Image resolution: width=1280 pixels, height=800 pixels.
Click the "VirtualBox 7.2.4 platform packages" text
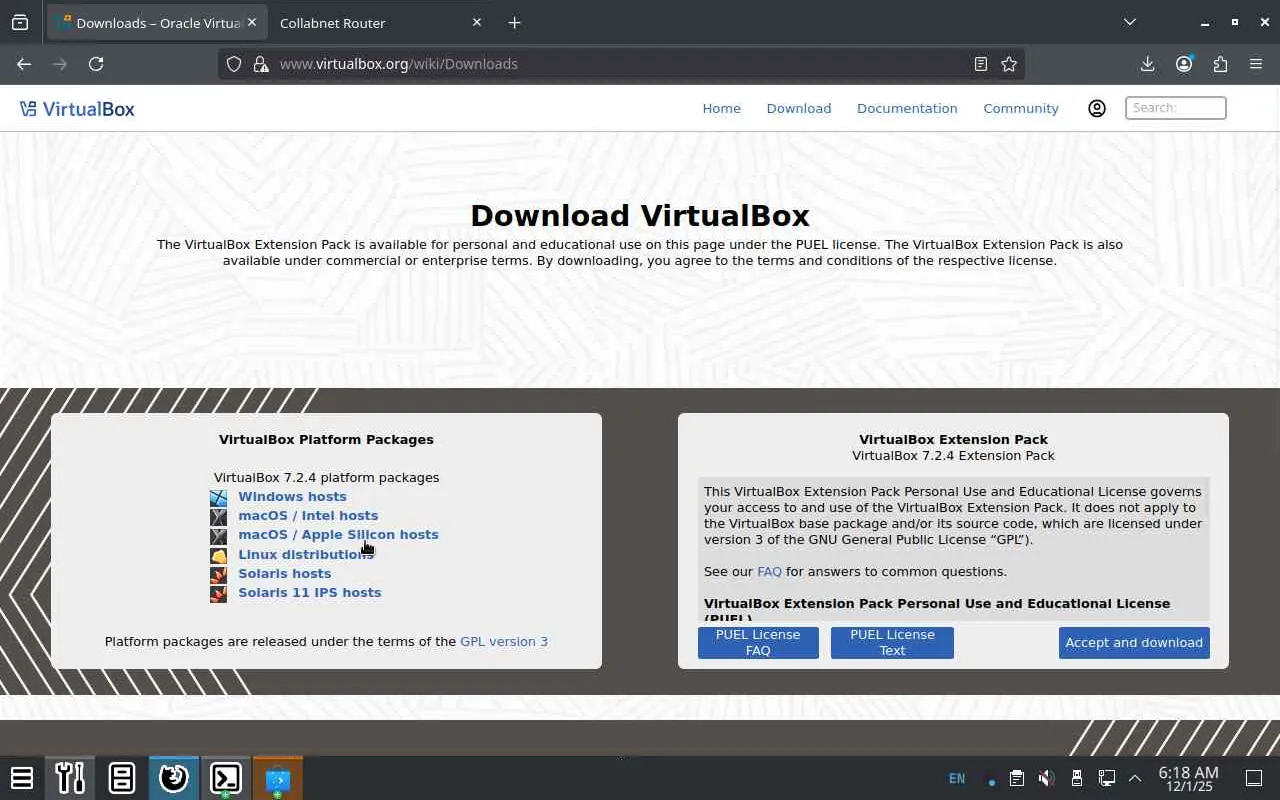point(326,478)
